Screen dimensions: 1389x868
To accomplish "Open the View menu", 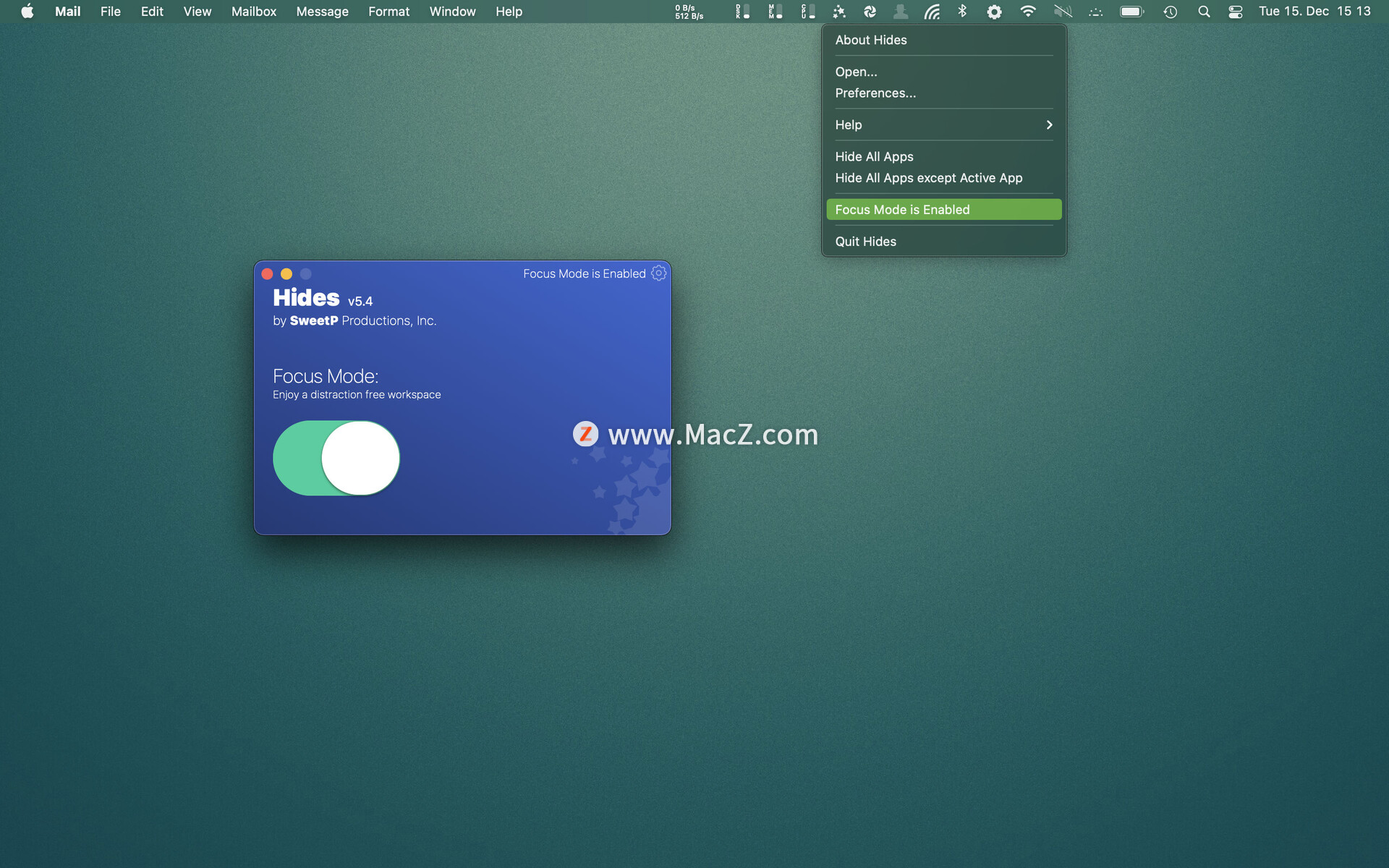I will [197, 12].
